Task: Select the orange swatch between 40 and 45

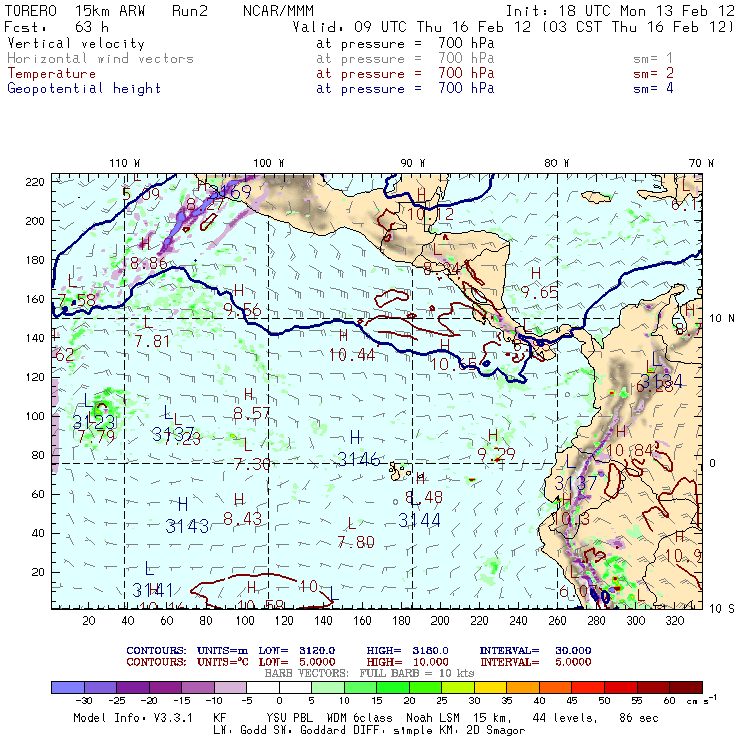Action: pyautogui.click(x=555, y=687)
